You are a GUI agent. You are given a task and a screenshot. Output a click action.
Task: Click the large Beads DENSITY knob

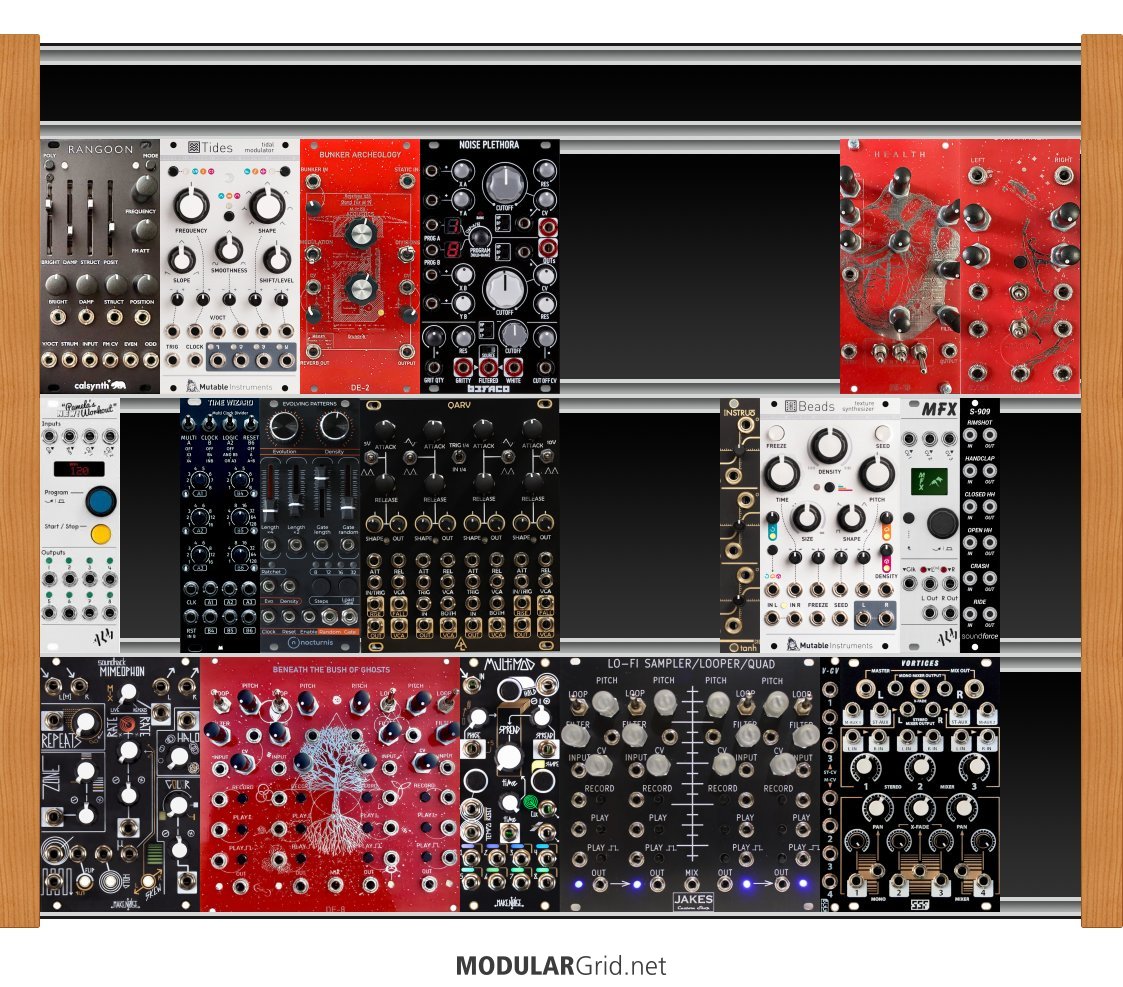(x=829, y=446)
